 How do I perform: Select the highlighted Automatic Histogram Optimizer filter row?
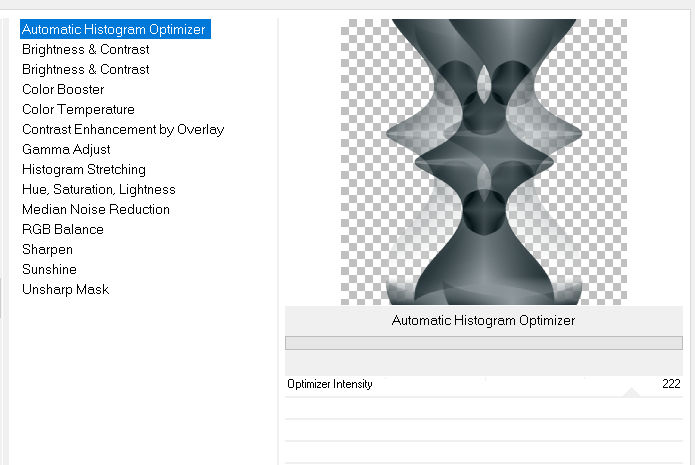tap(115, 29)
